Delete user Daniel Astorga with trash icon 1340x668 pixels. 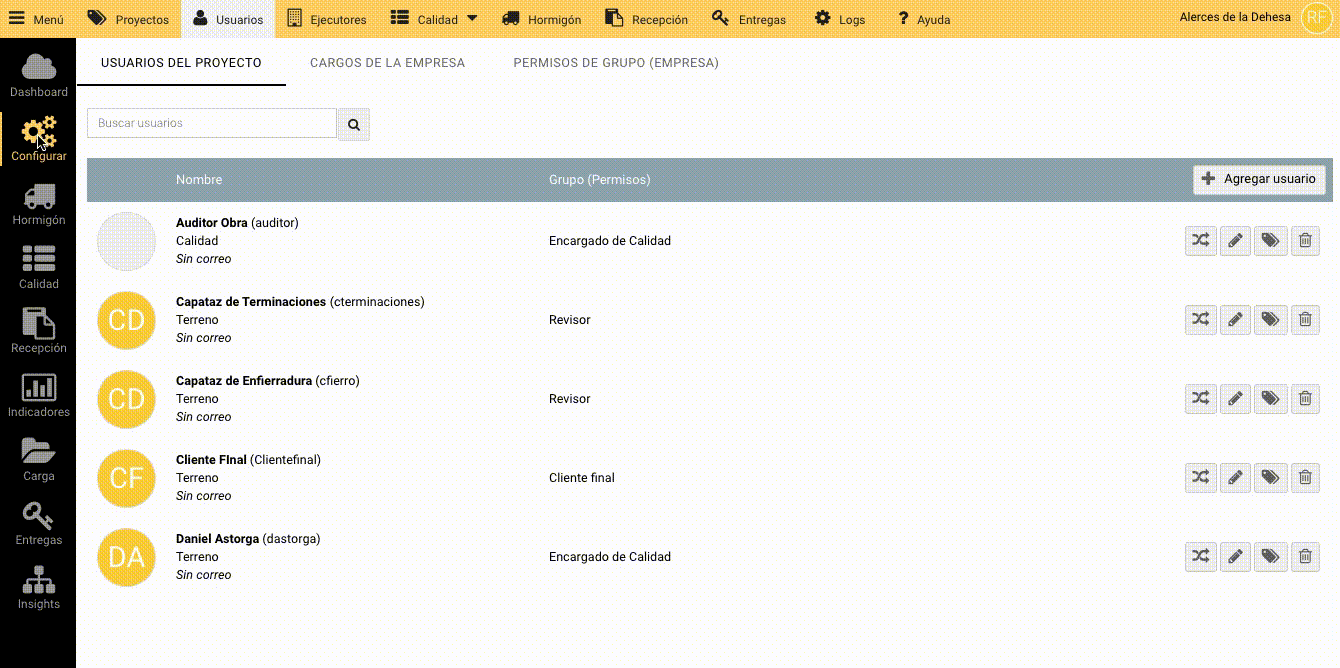click(1305, 557)
